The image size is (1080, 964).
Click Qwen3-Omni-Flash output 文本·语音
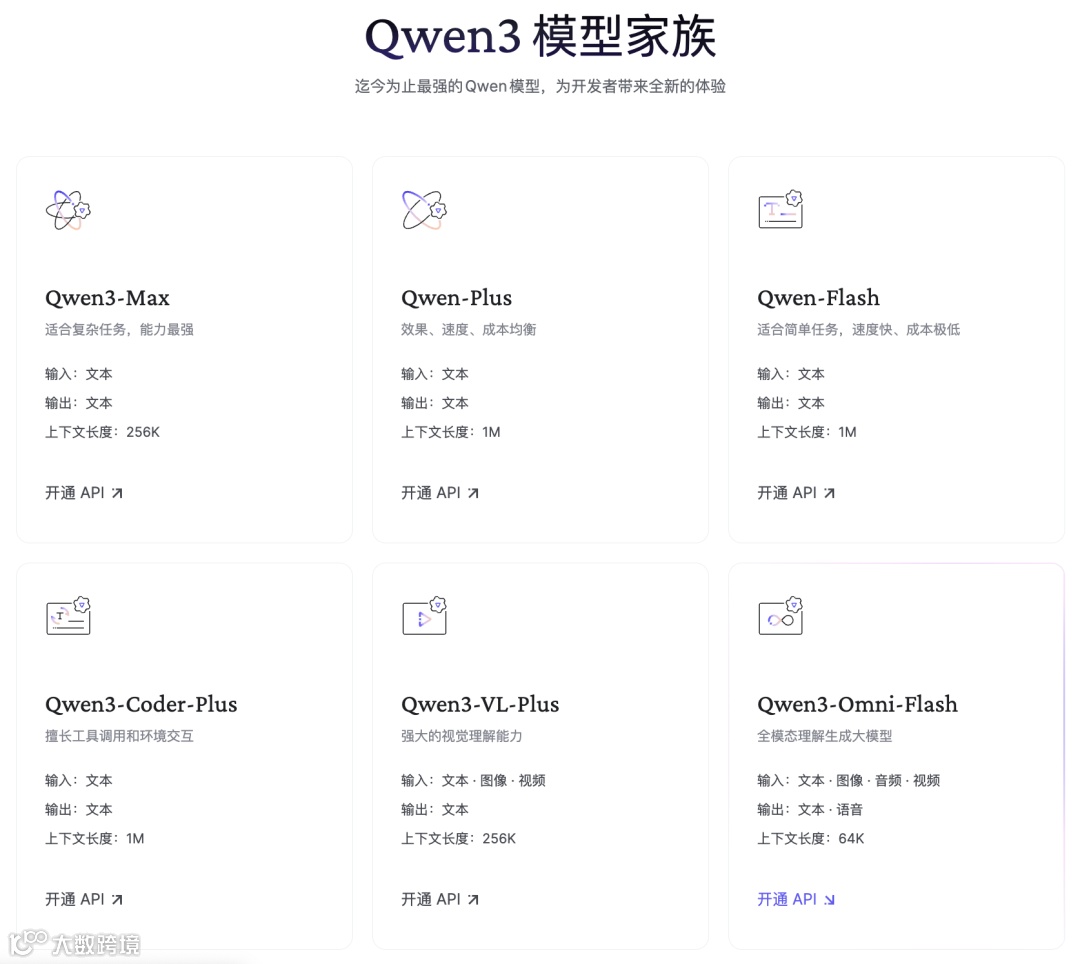pos(810,809)
